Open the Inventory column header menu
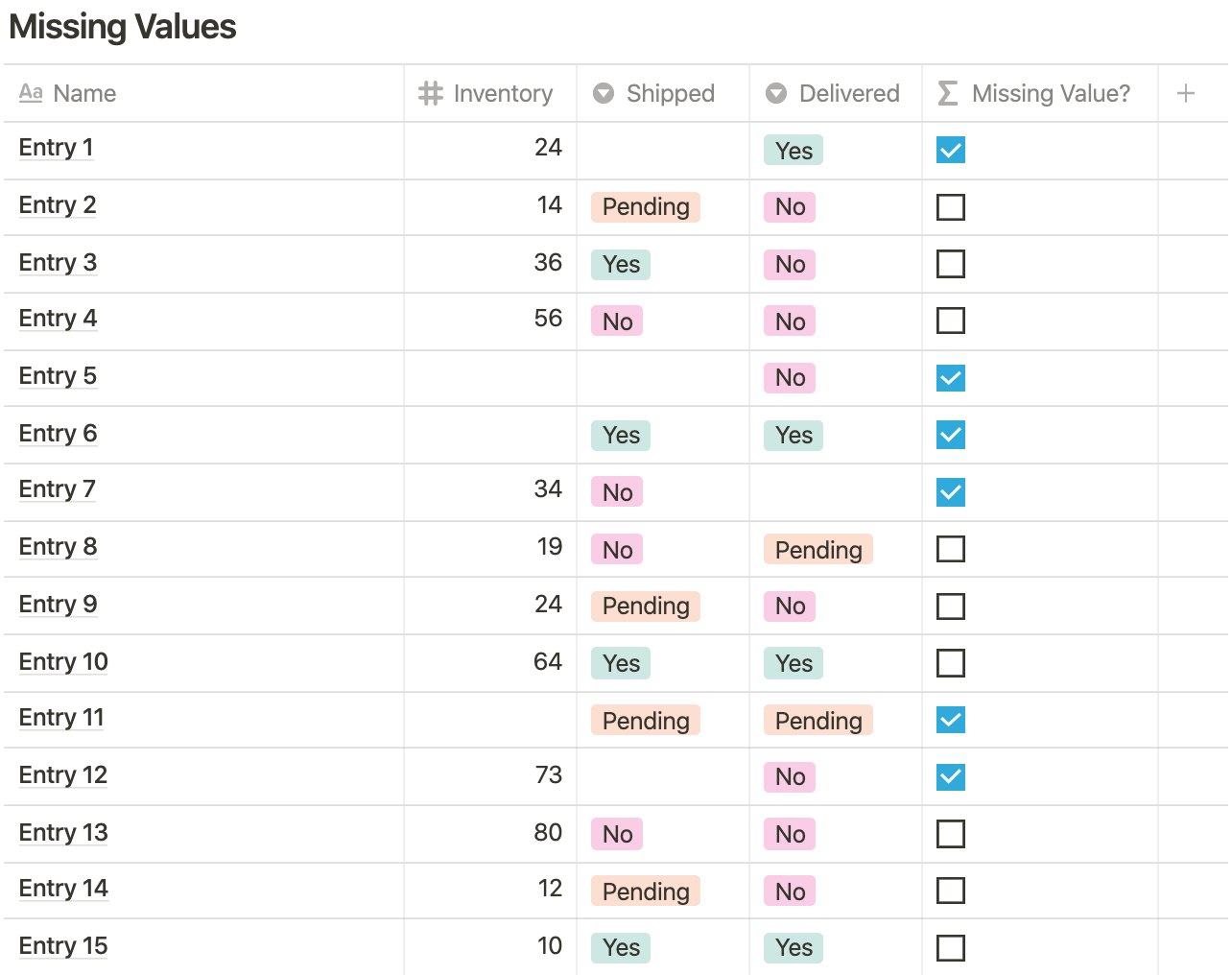 click(502, 93)
